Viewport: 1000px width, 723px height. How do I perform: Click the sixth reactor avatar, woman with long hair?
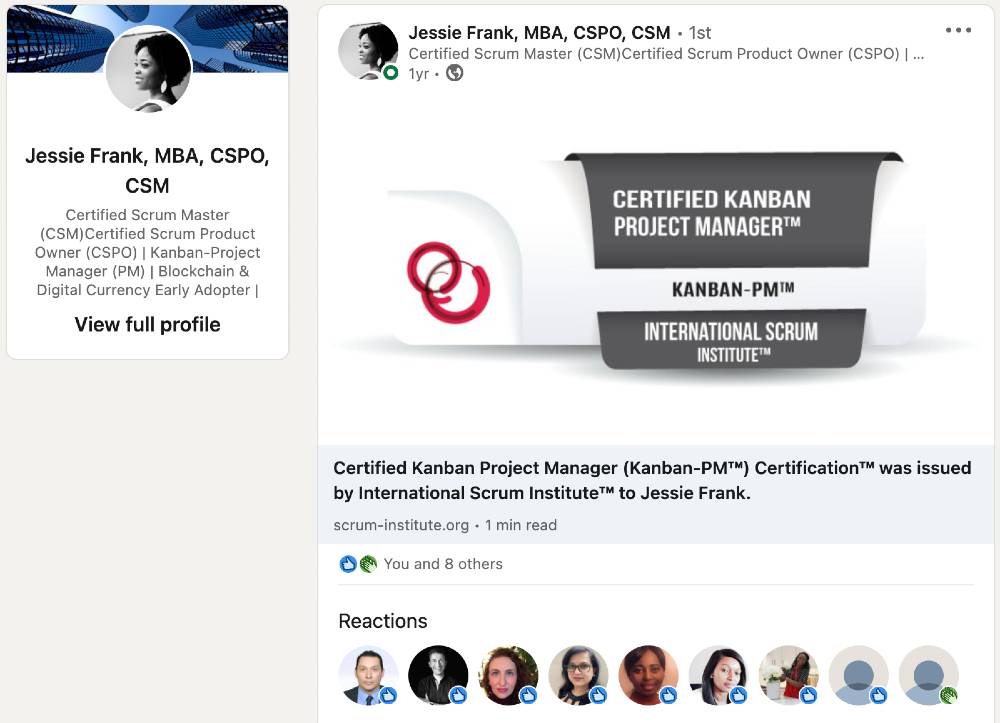click(x=719, y=675)
